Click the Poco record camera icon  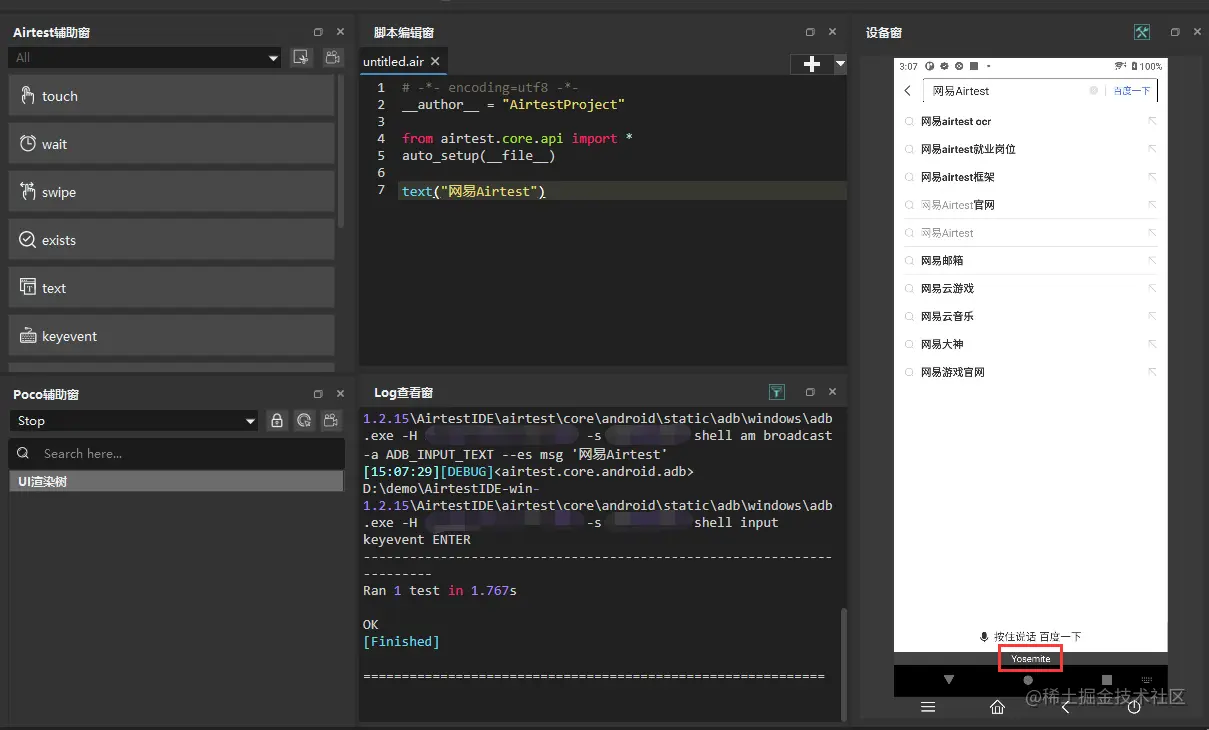[x=331, y=421]
